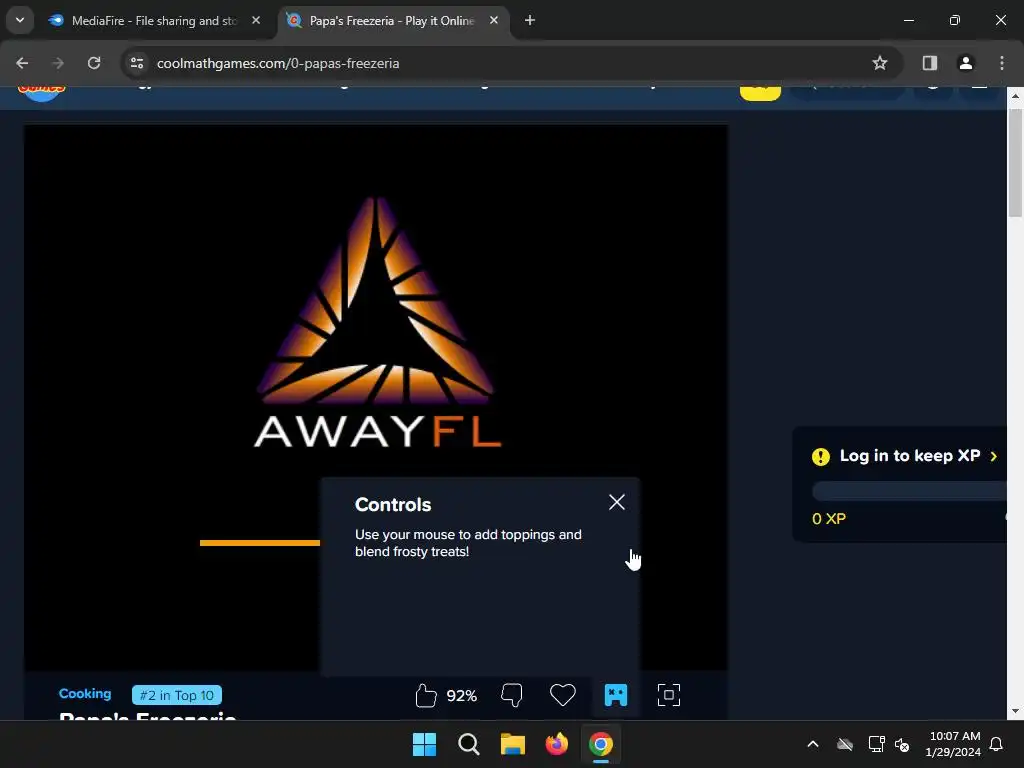Open the Windows Start menu
The width and height of the screenshot is (1024, 768).
tap(424, 744)
